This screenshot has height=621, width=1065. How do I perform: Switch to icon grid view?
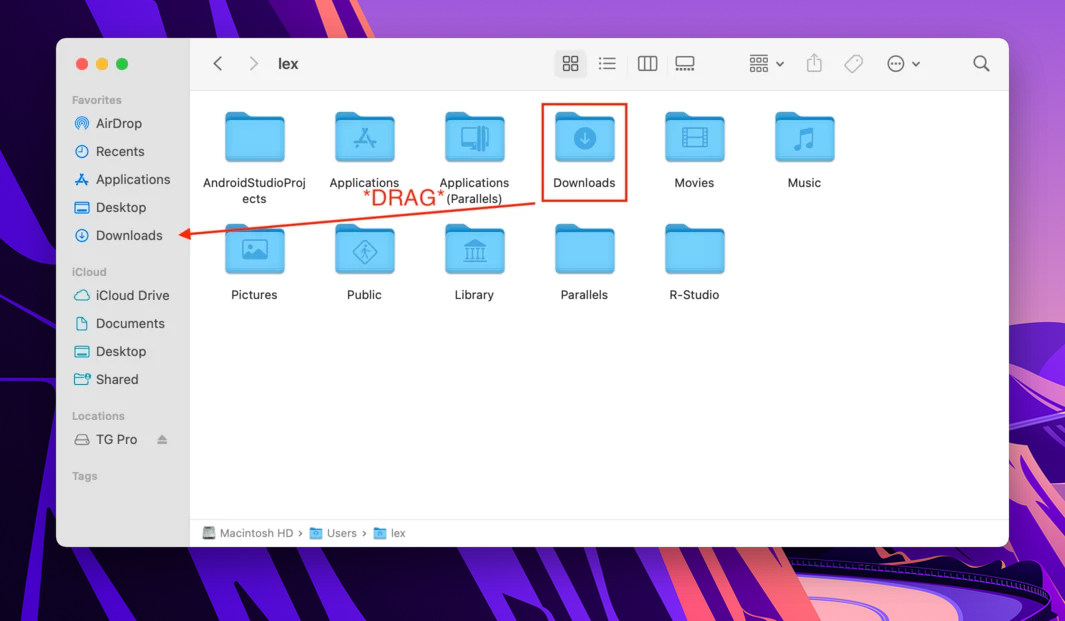click(x=571, y=64)
